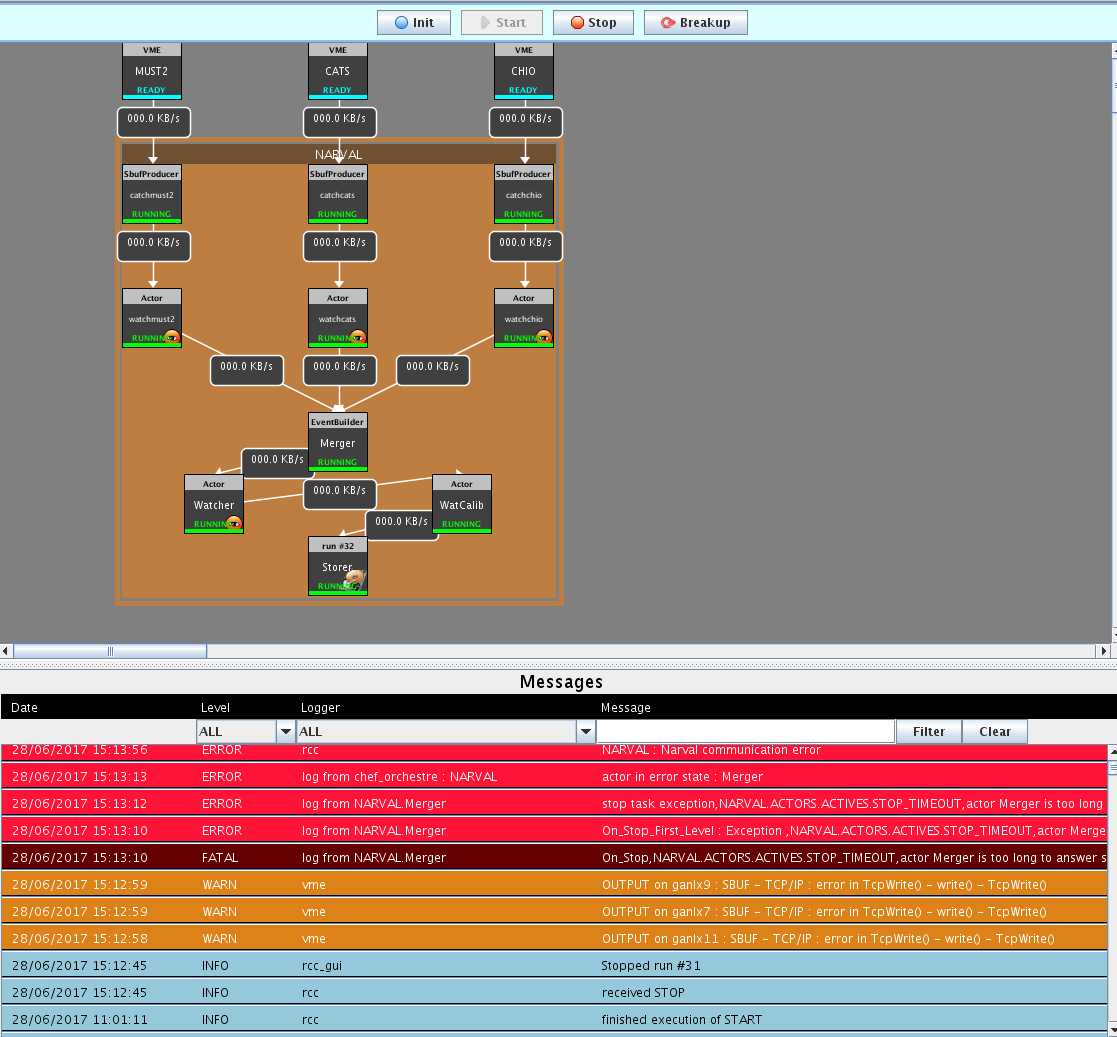Select the WARN row for ganlx7

point(554,912)
